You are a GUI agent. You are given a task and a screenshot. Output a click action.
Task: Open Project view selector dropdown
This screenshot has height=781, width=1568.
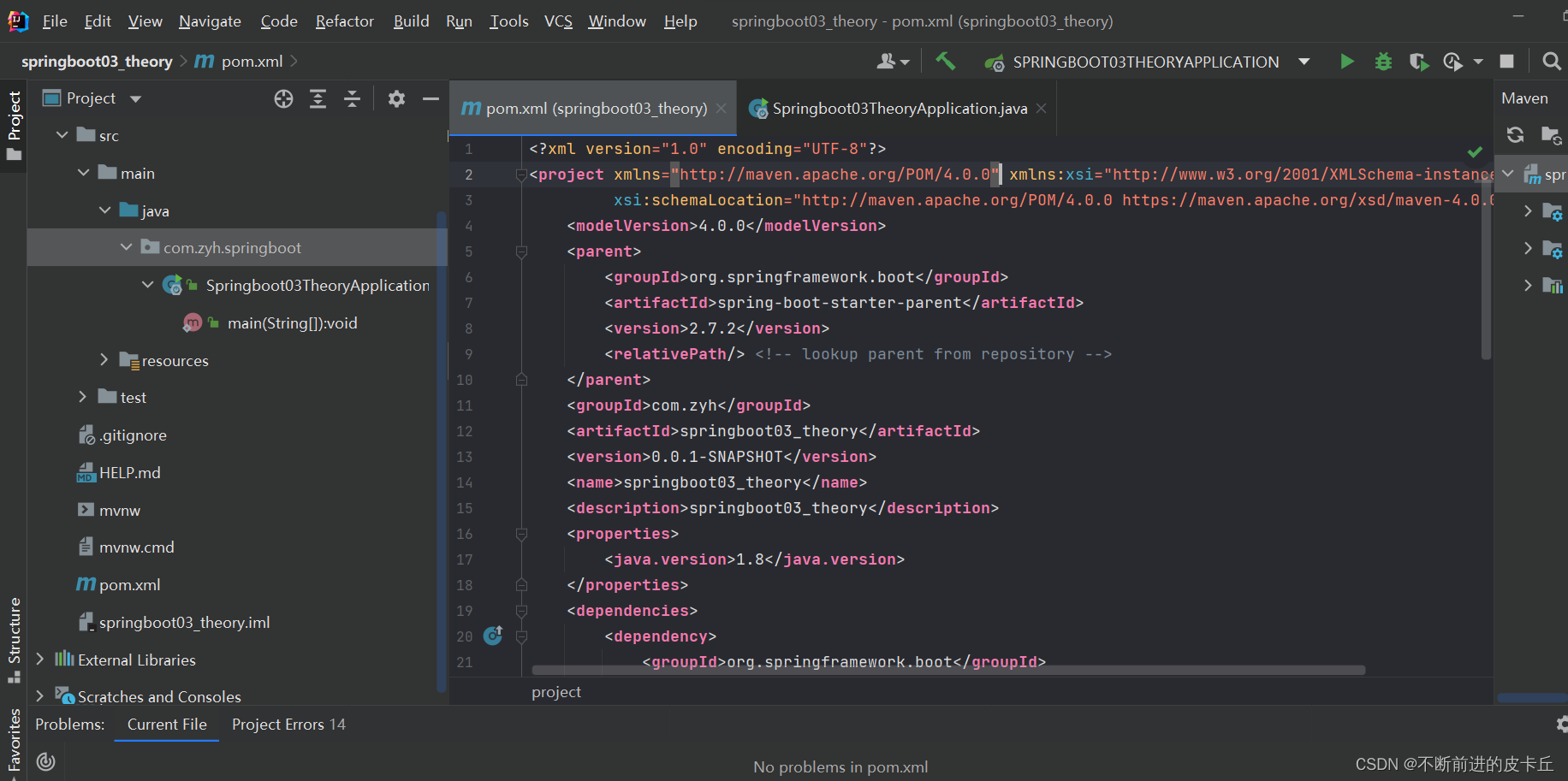(135, 99)
